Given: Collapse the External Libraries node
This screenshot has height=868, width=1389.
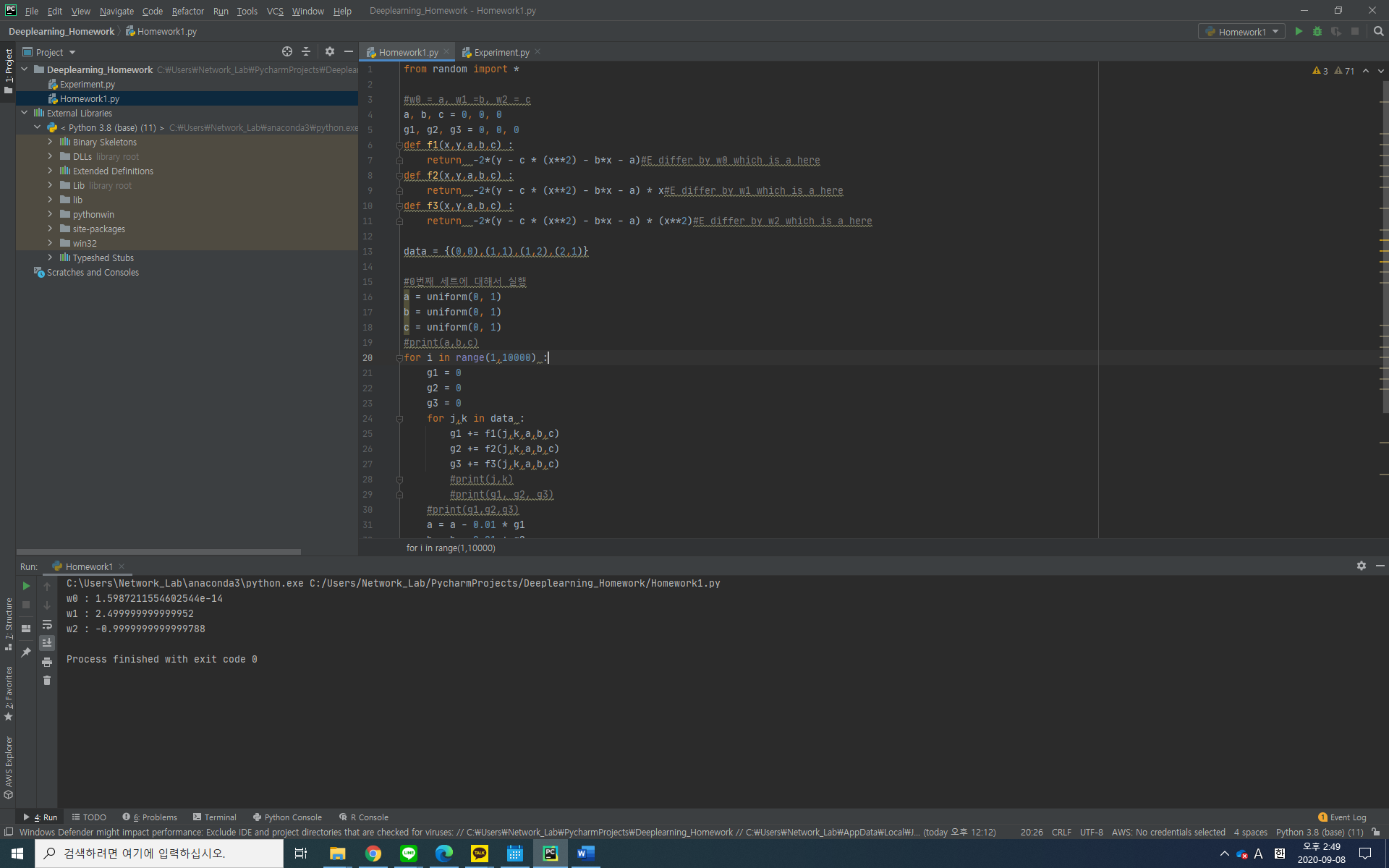Looking at the screenshot, I should [x=24, y=113].
